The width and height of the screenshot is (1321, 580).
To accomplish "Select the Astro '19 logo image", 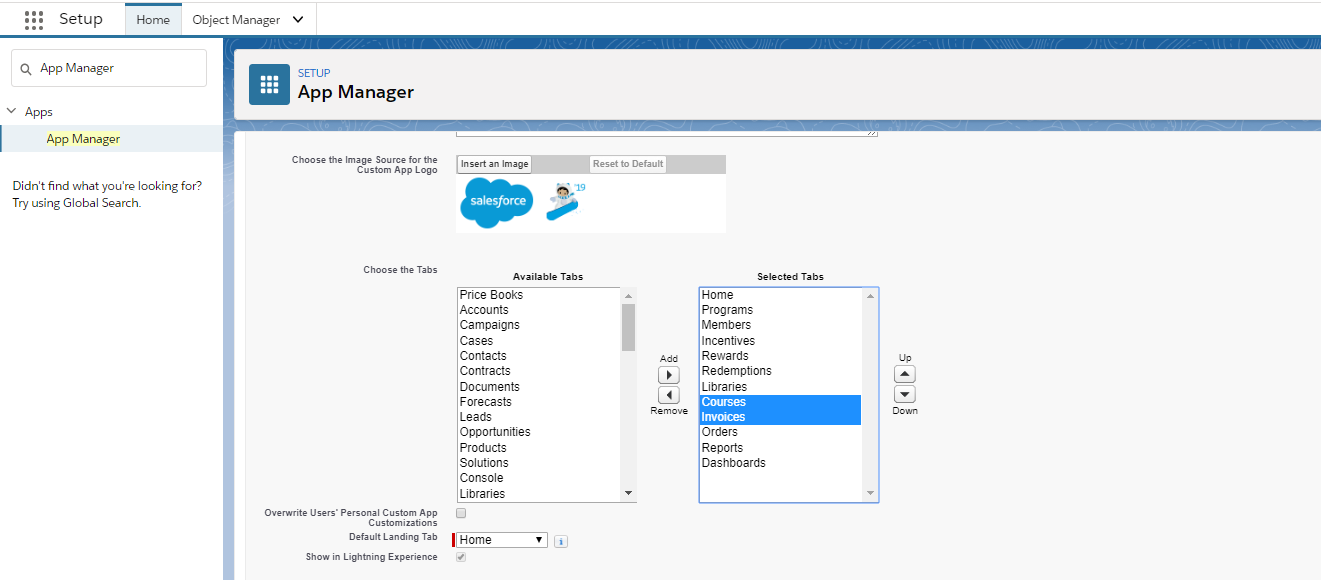I will point(566,201).
